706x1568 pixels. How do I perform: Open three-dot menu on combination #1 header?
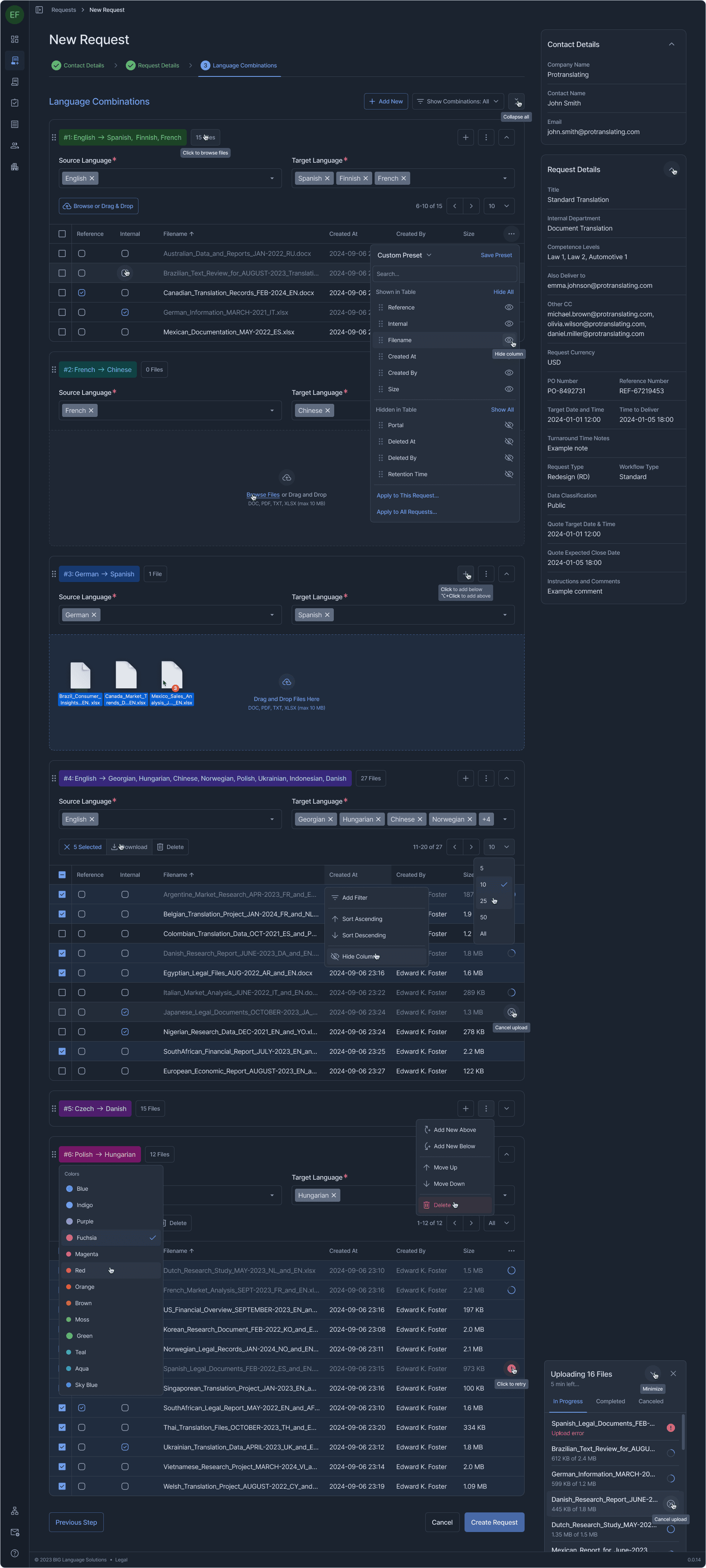click(x=486, y=137)
